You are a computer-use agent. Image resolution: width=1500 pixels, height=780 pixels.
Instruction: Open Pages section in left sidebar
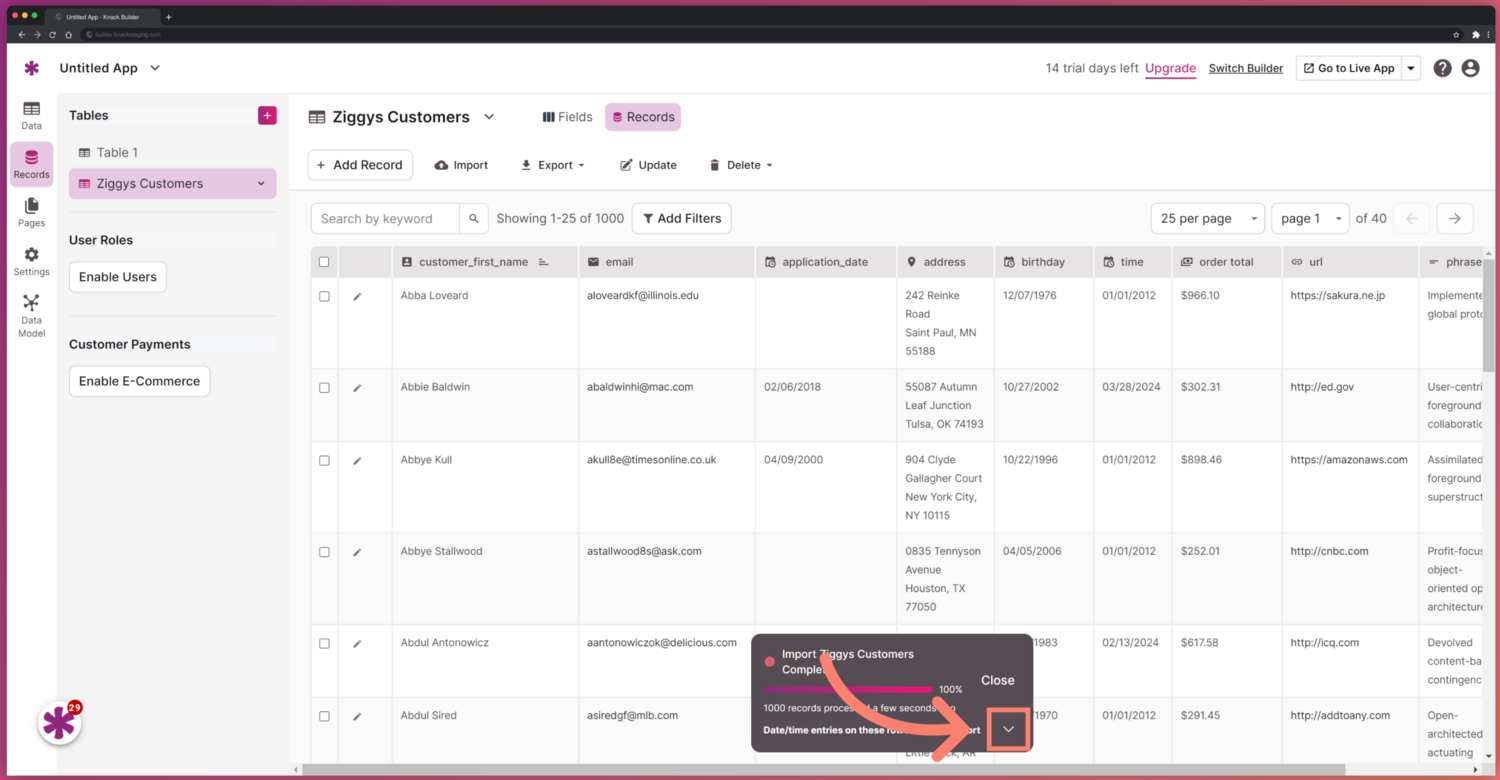pos(31,212)
